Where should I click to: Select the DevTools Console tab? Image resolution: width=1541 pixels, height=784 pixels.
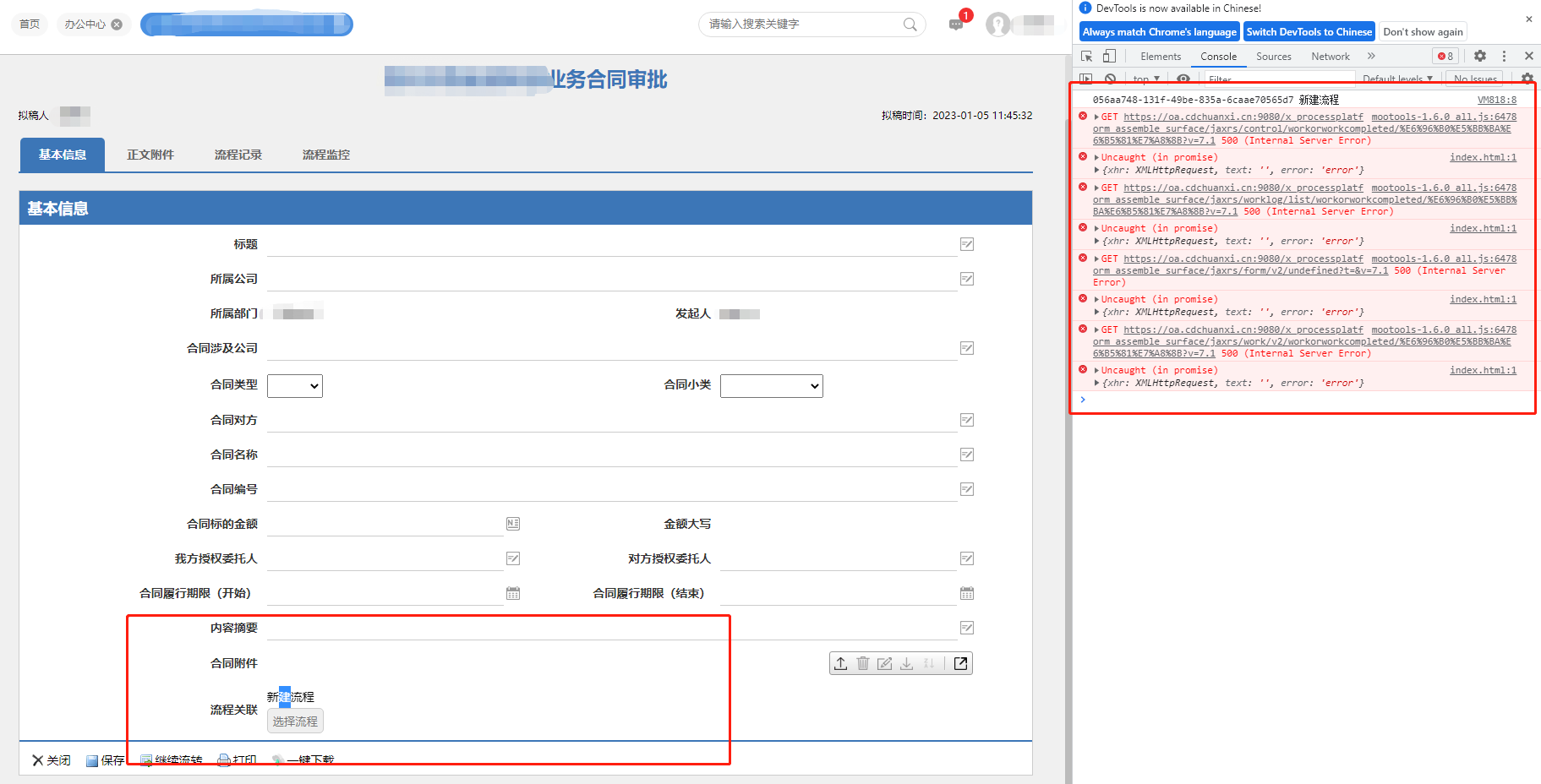[1219, 56]
